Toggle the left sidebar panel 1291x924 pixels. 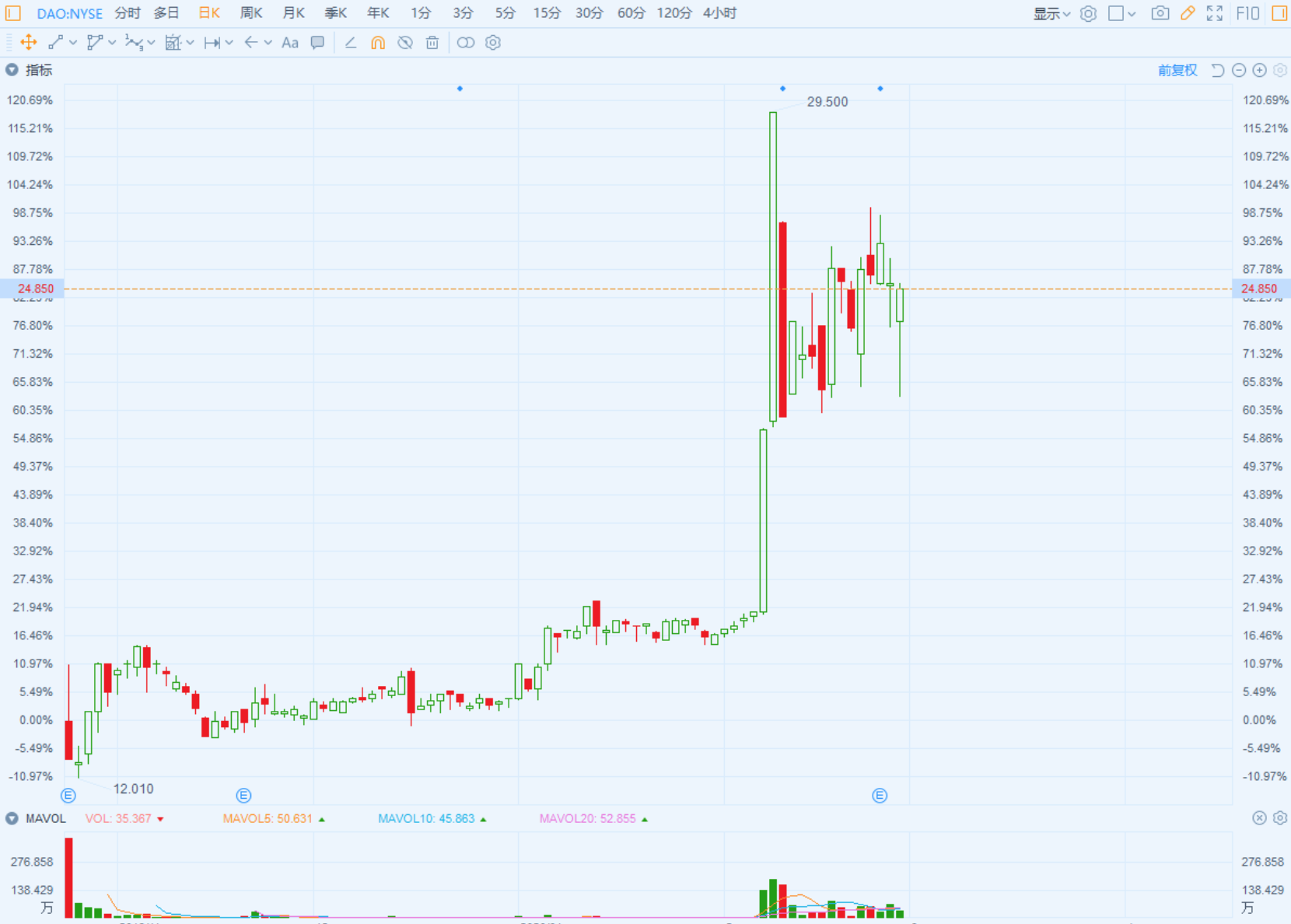coord(13,13)
